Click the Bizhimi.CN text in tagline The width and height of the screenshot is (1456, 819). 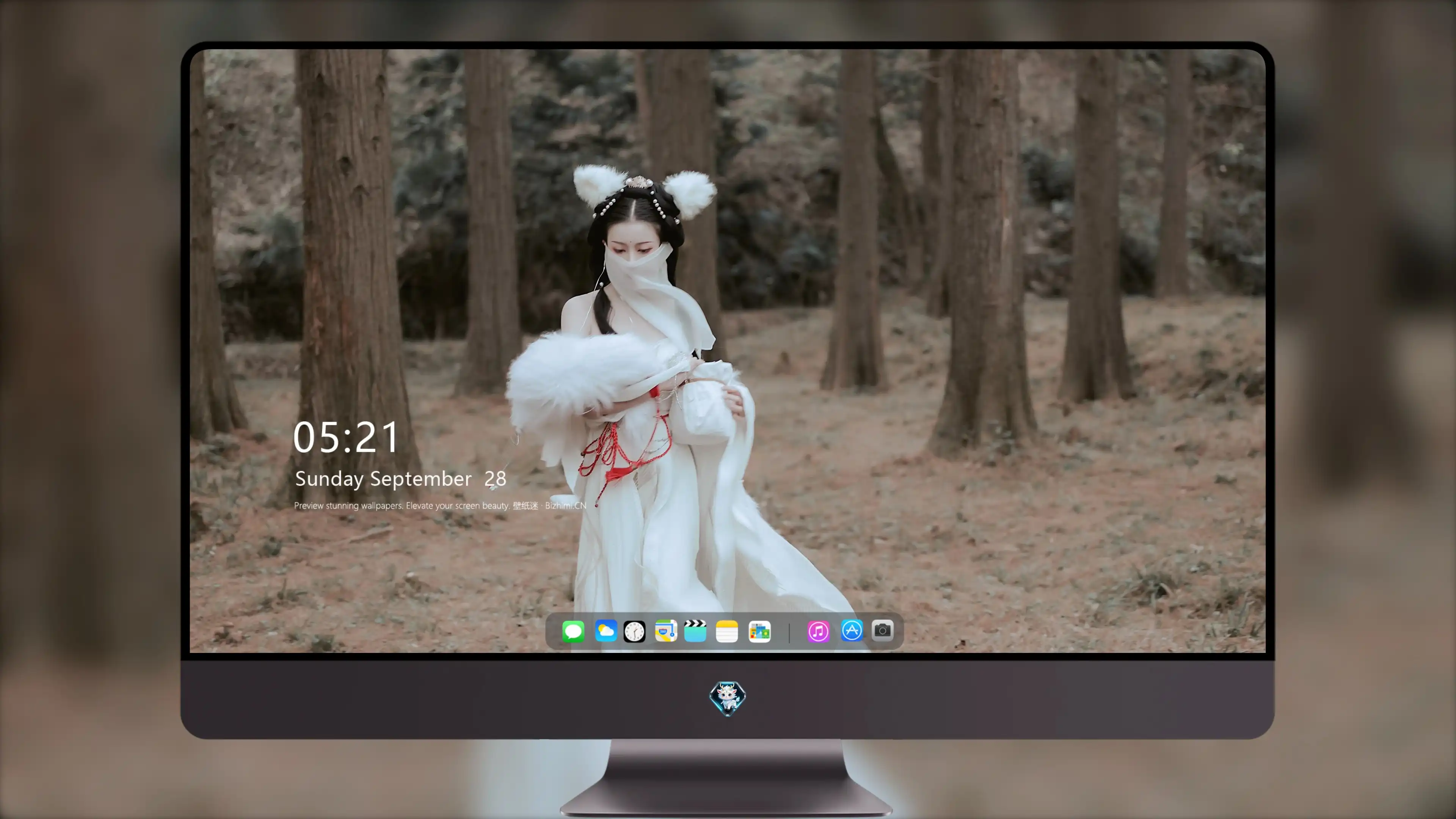(x=566, y=505)
